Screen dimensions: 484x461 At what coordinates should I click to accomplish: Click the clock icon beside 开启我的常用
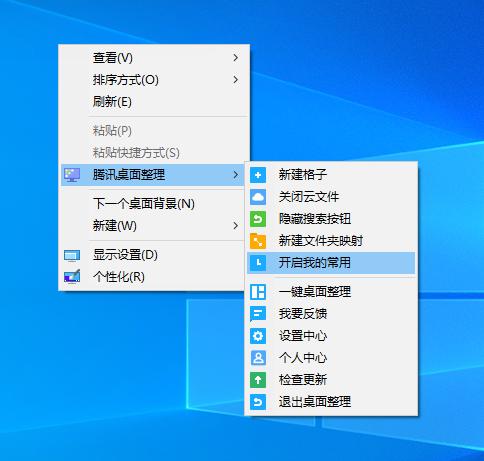[258, 263]
